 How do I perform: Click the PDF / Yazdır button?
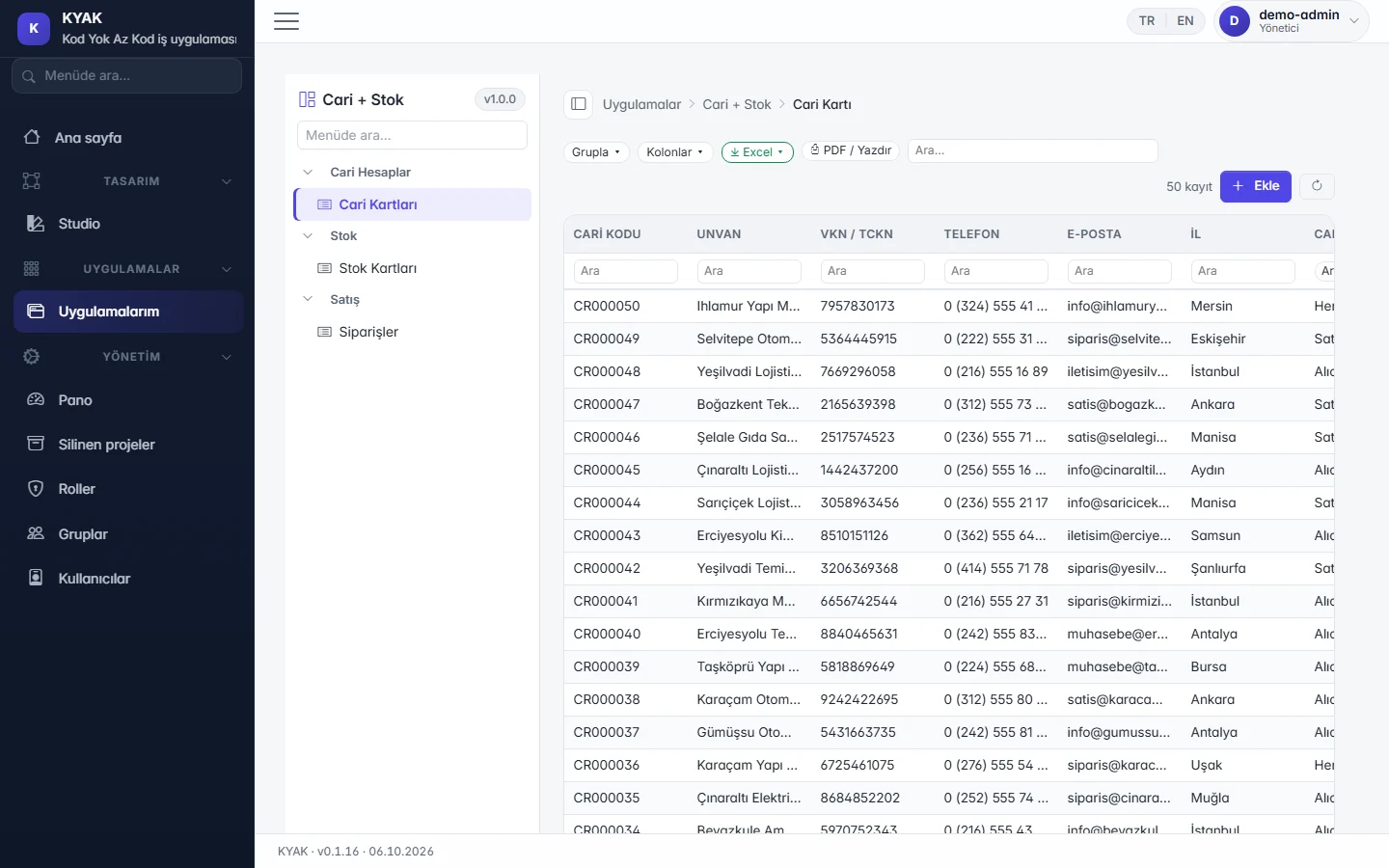click(x=851, y=150)
